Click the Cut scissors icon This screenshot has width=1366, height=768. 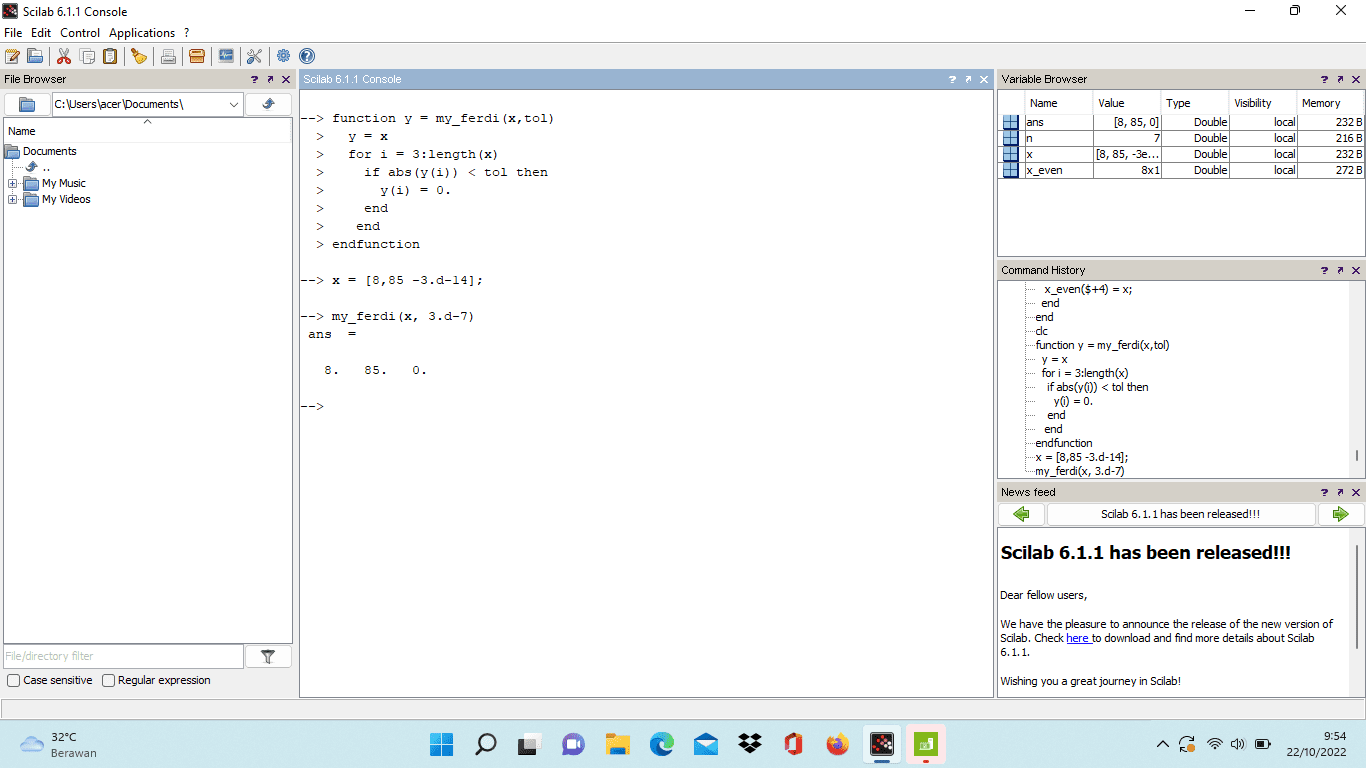click(64, 56)
